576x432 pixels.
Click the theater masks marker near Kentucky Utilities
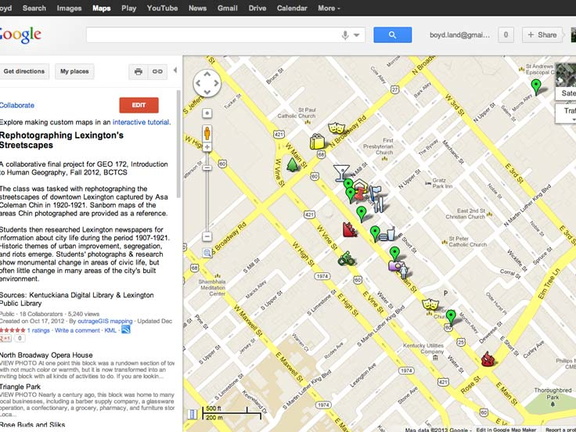[x=430, y=305]
